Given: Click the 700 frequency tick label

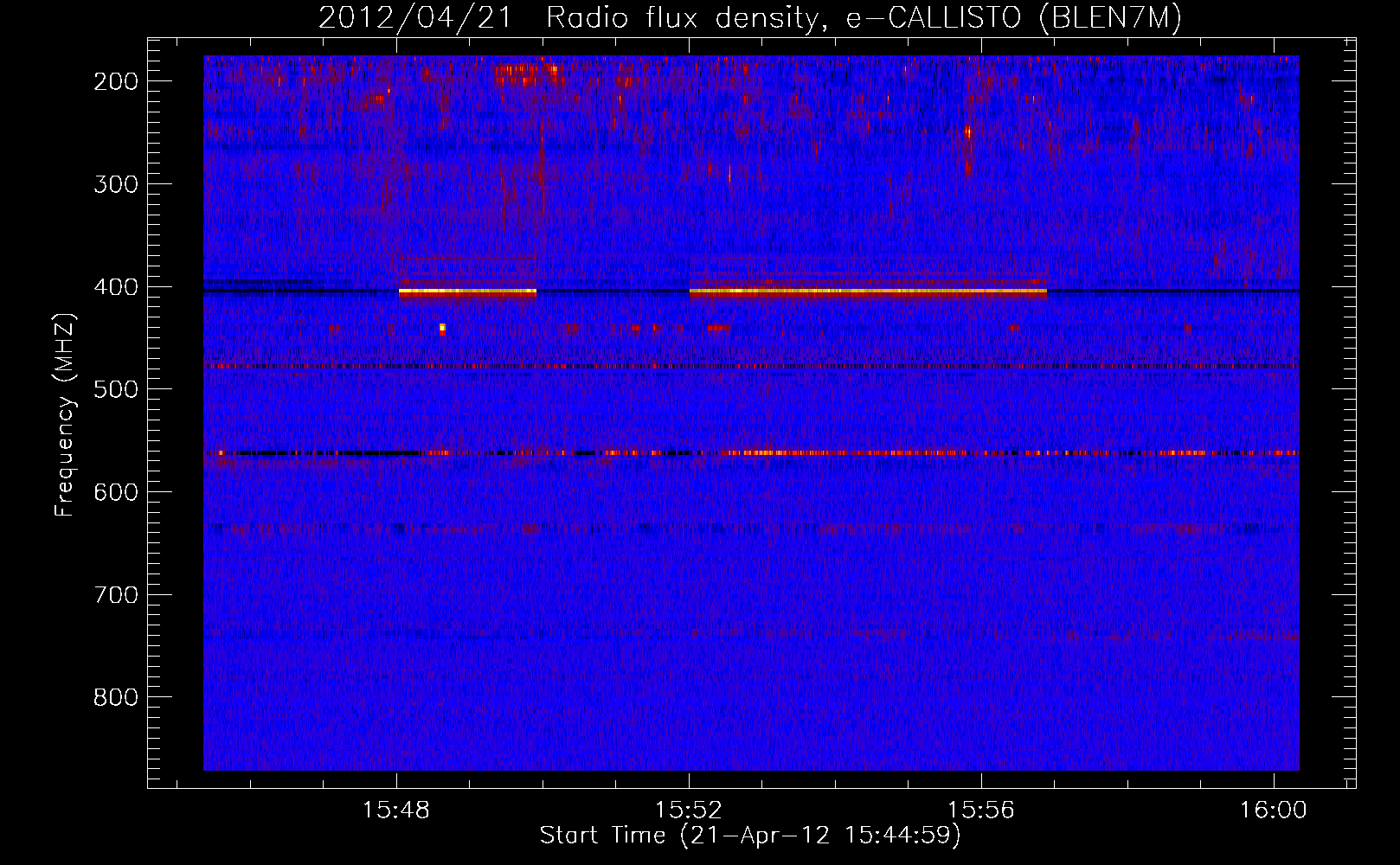Looking at the screenshot, I should click(x=115, y=595).
